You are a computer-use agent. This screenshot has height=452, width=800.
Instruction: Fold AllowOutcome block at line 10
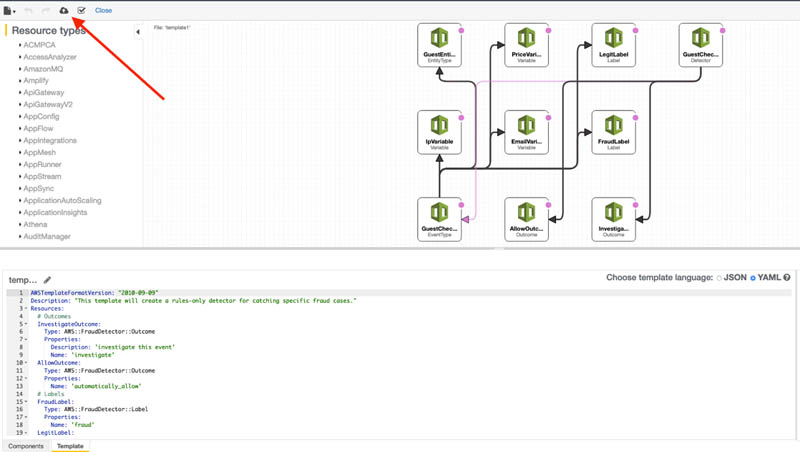tap(26, 363)
